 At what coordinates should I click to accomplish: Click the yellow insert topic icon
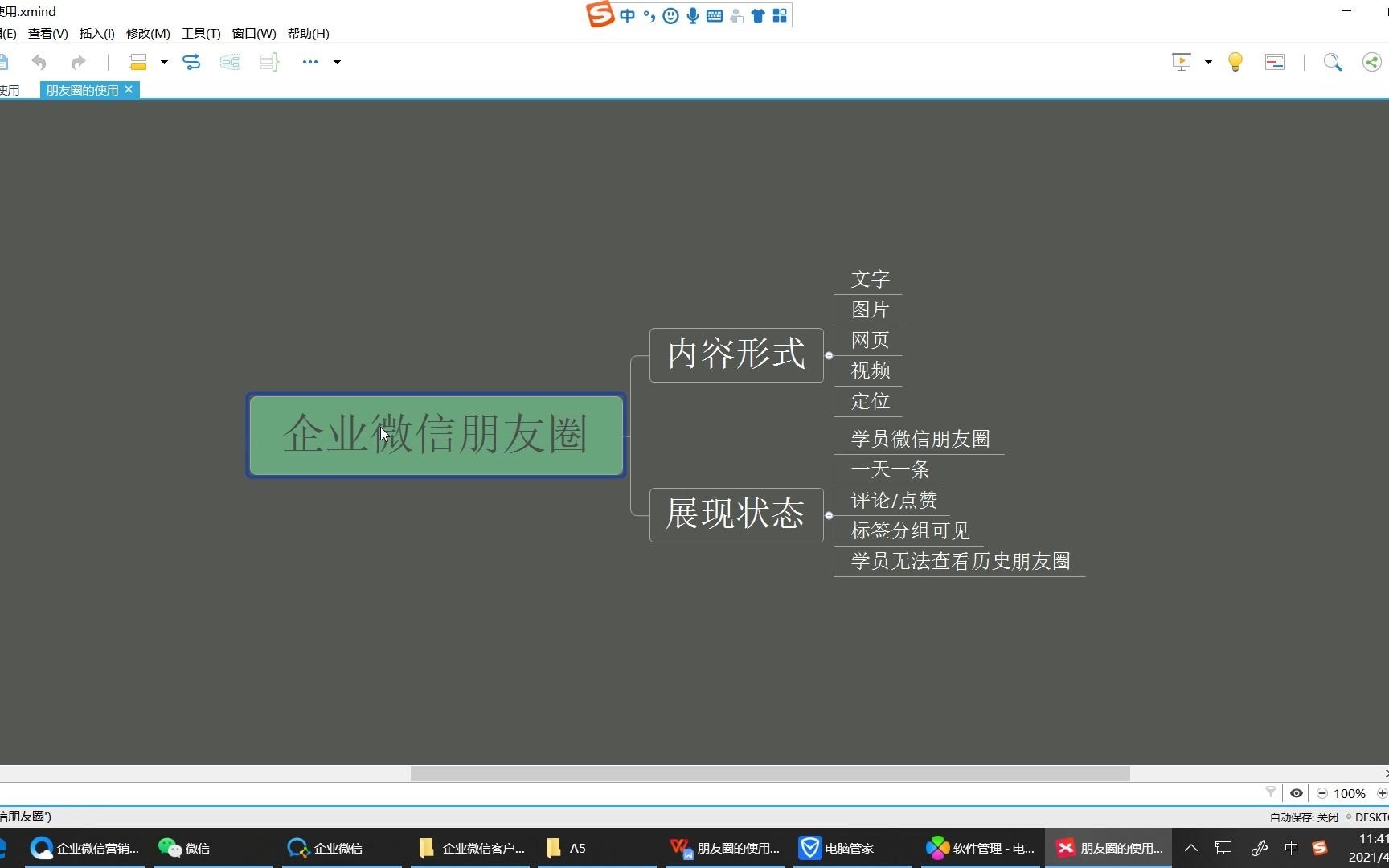click(x=137, y=62)
